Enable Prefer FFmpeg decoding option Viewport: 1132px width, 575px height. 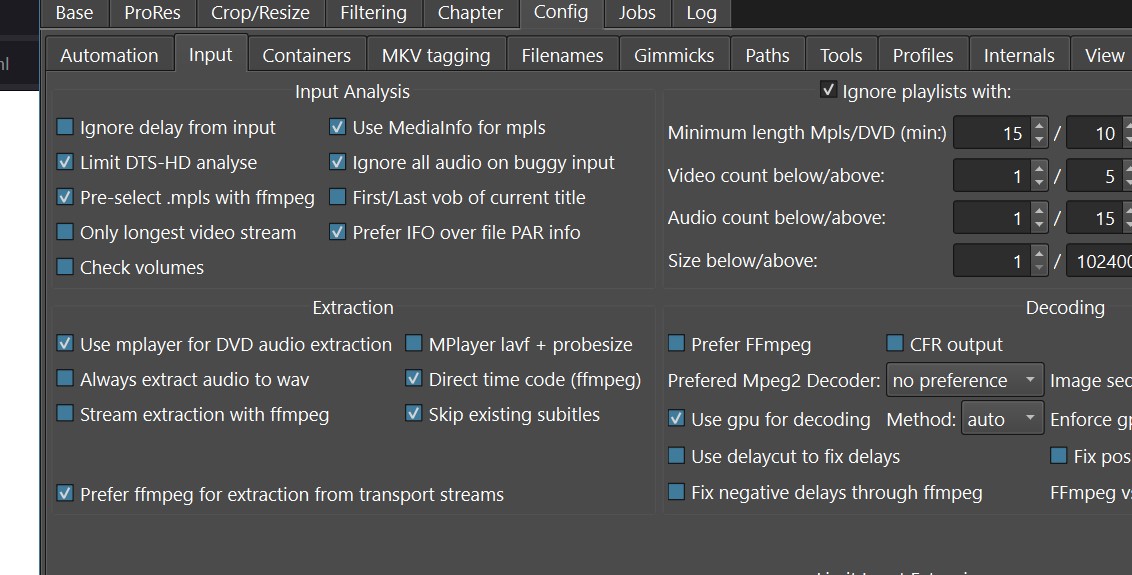click(x=677, y=344)
